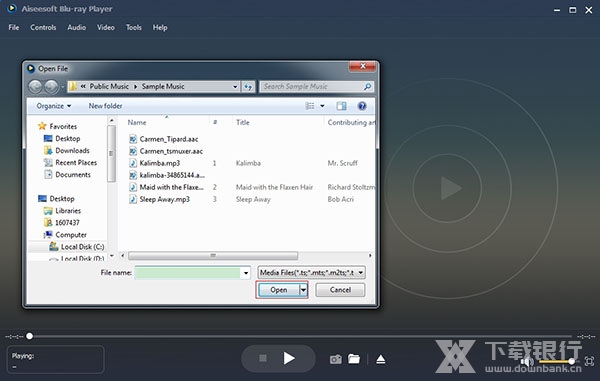This screenshot has width=600, height=381.
Task: Click the search magnifier icon in the dialog
Action: (367, 87)
